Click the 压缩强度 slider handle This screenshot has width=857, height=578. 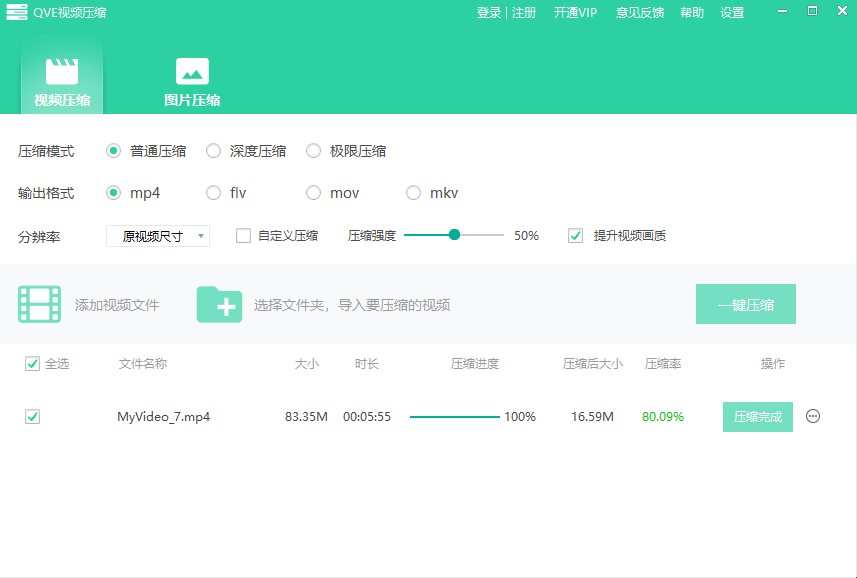point(454,235)
